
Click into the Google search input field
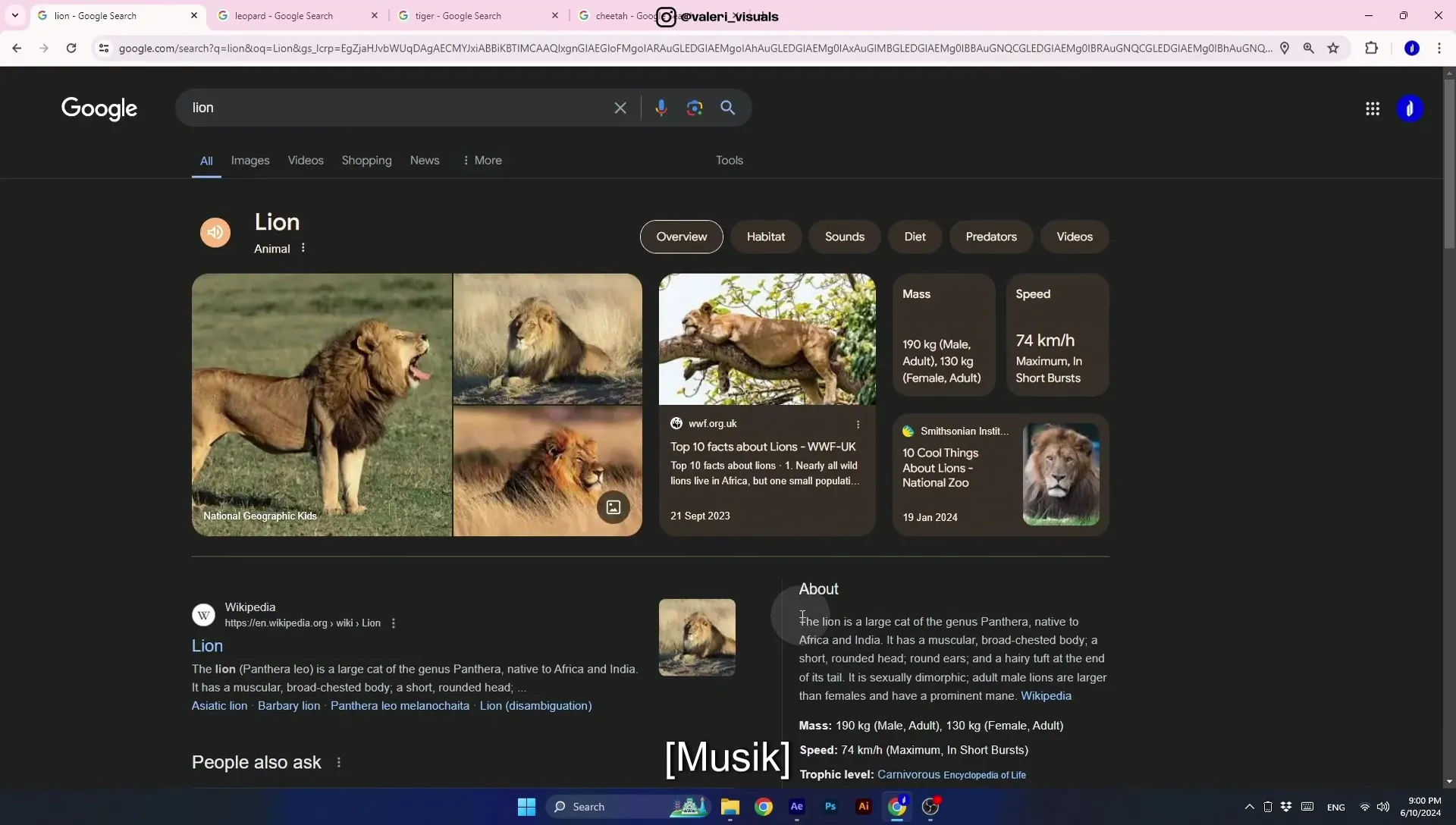tap(398, 108)
